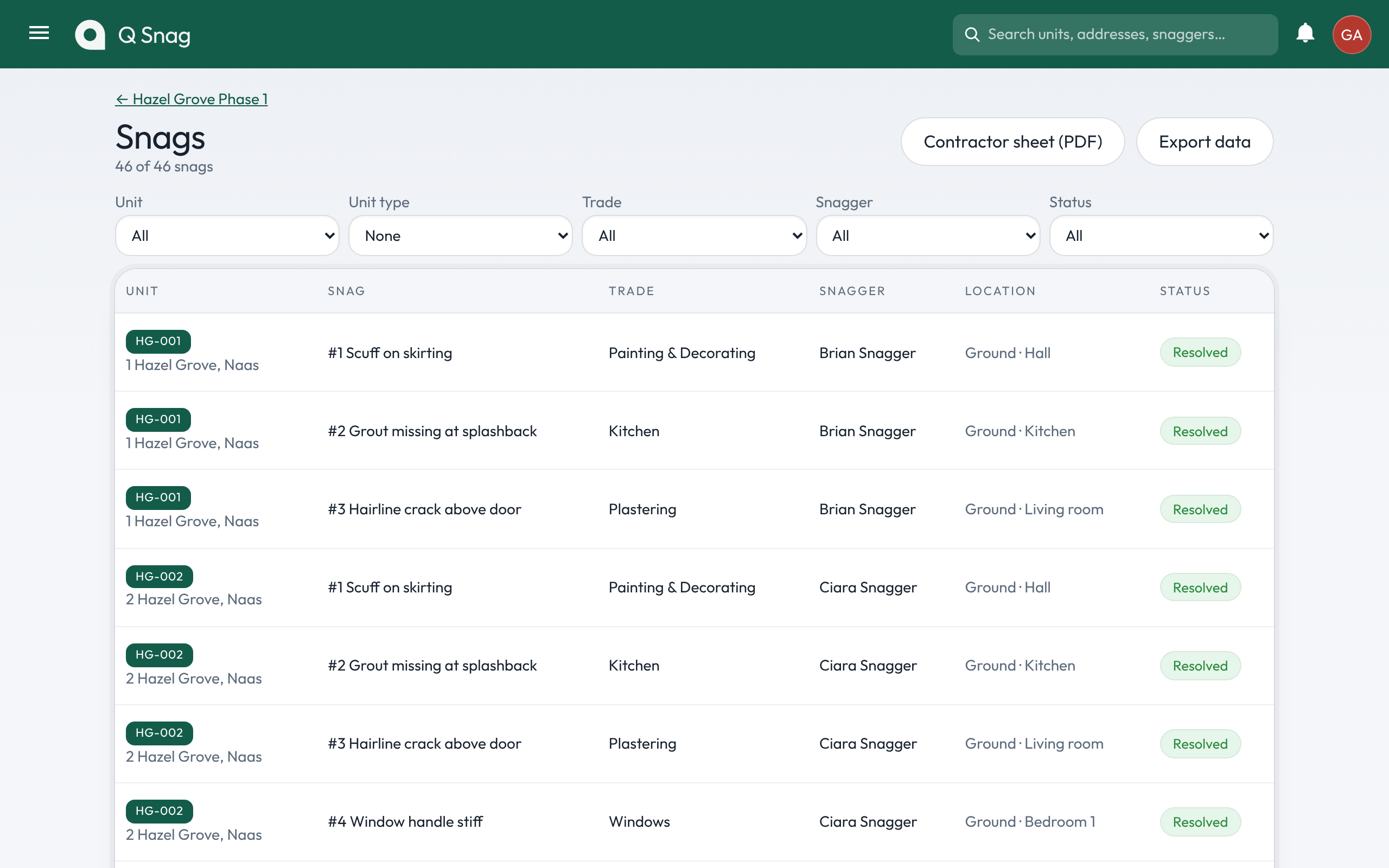Click the STATUS column header
Image resolution: width=1389 pixels, height=868 pixels.
tap(1184, 291)
